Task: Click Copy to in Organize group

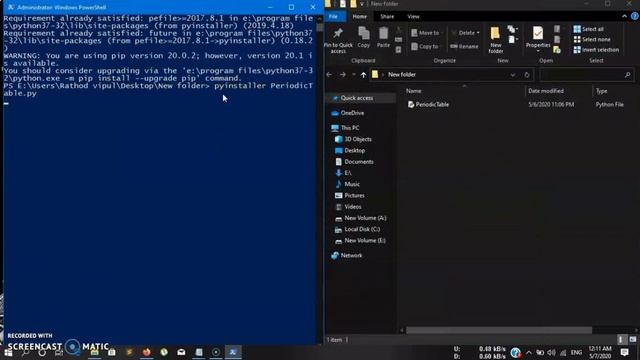Action: point(425,46)
